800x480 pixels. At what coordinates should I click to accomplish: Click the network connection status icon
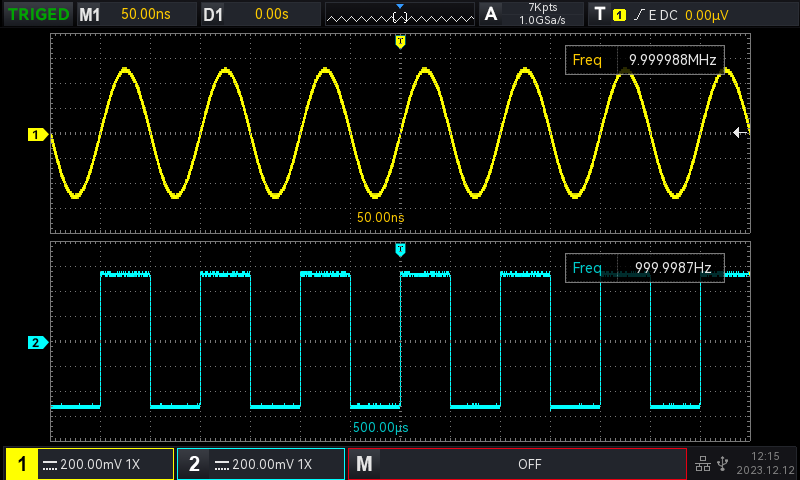tap(703, 464)
